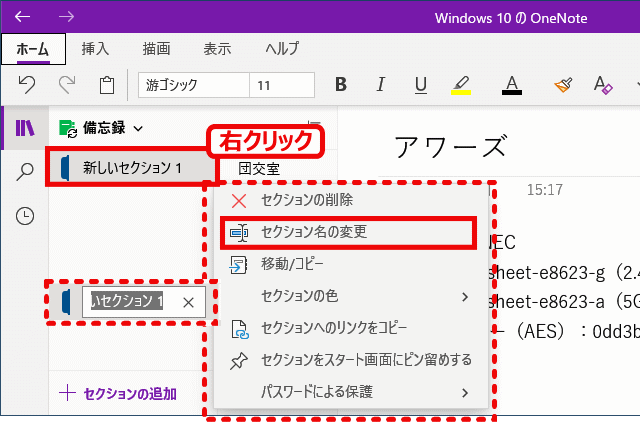Screen dimensions: 640x422
Task: Click セクションの追加 to add a section
Action: point(118,393)
